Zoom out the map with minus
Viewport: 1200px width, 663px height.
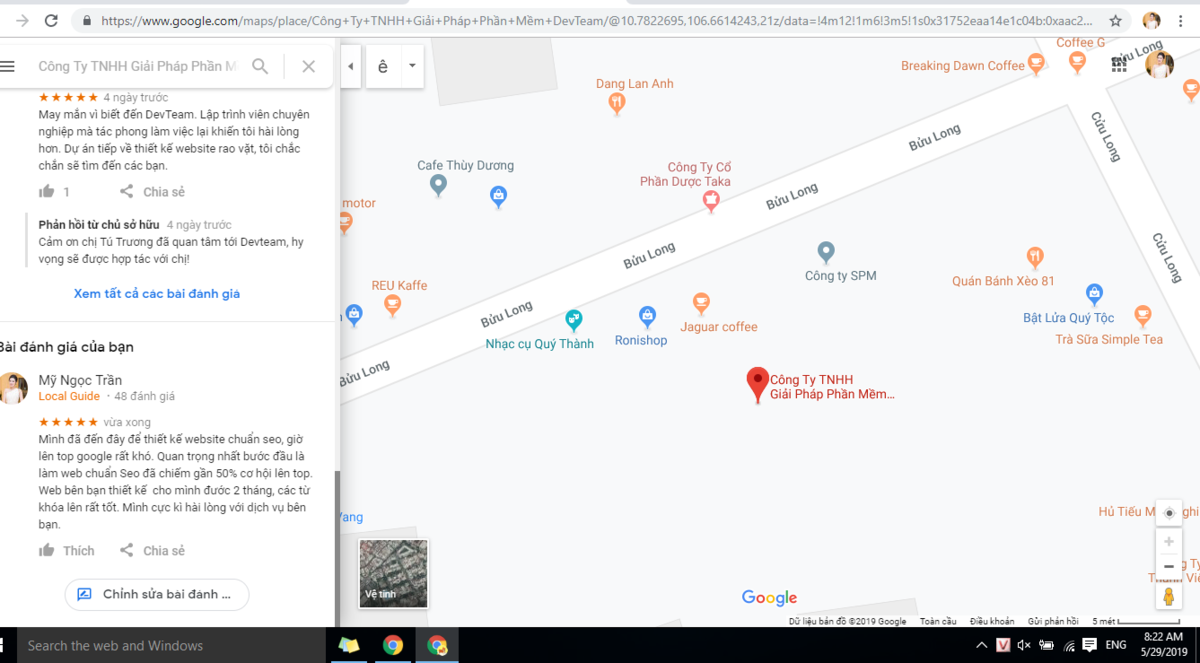tap(1168, 566)
